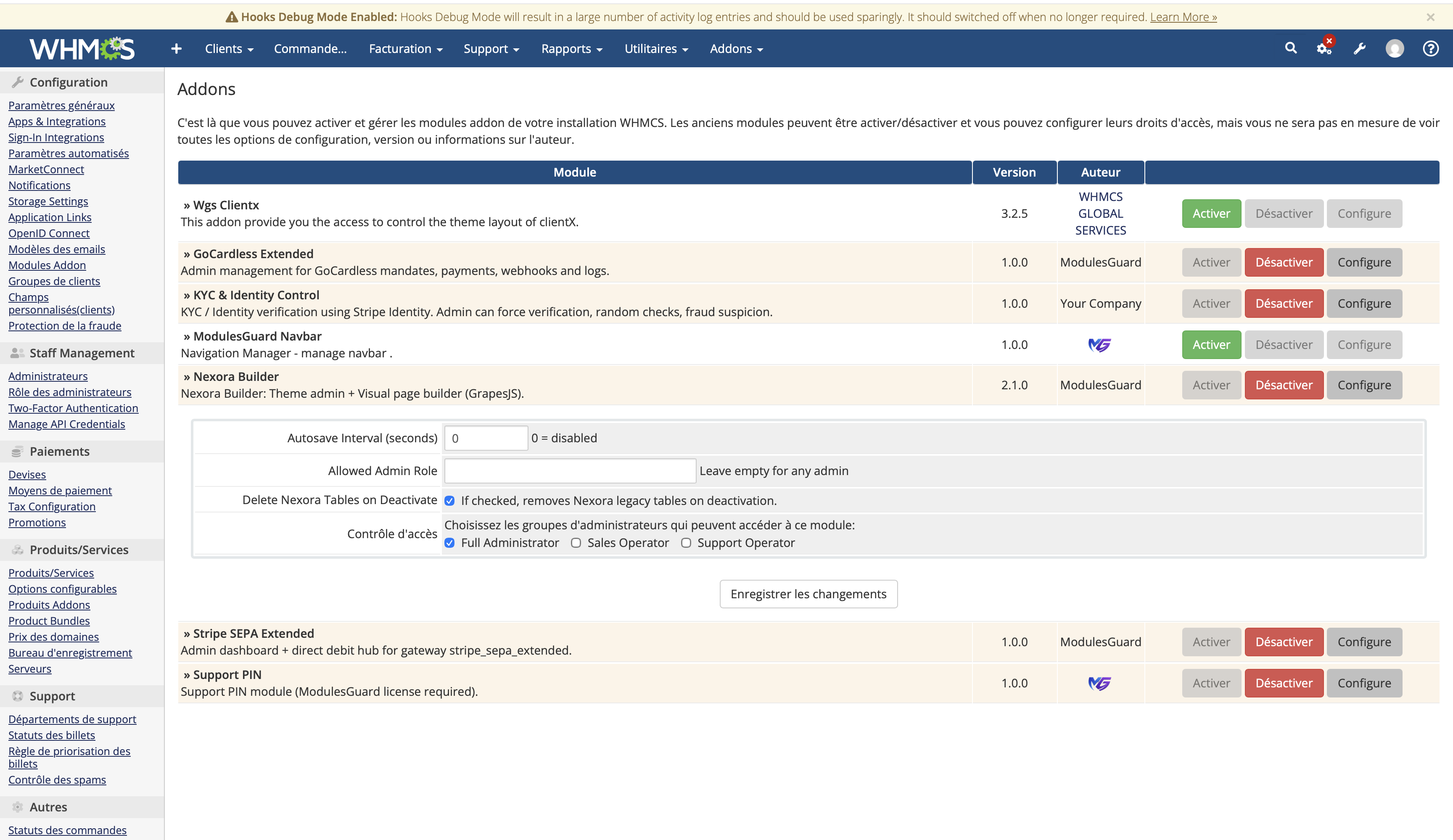This screenshot has height=840, width=1453.
Task: Click the Allowed Admin Role text field
Action: click(570, 471)
